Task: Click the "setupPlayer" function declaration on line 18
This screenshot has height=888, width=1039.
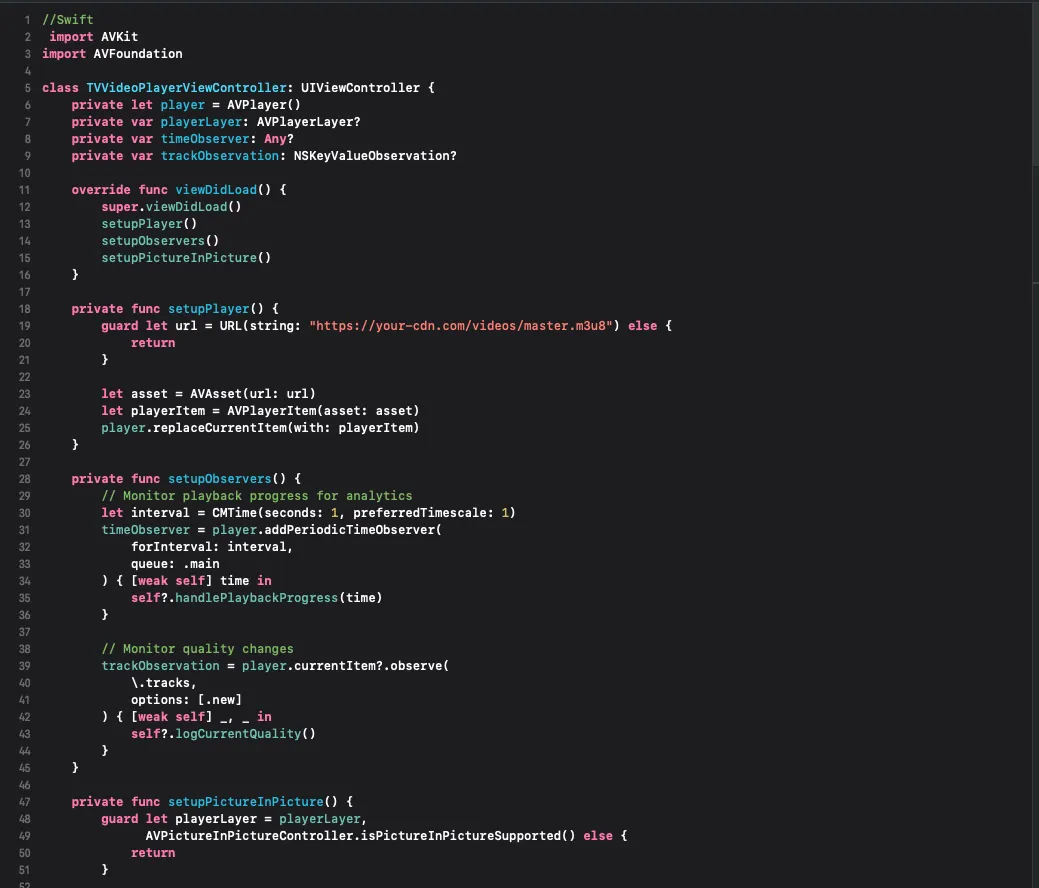Action: (208, 309)
